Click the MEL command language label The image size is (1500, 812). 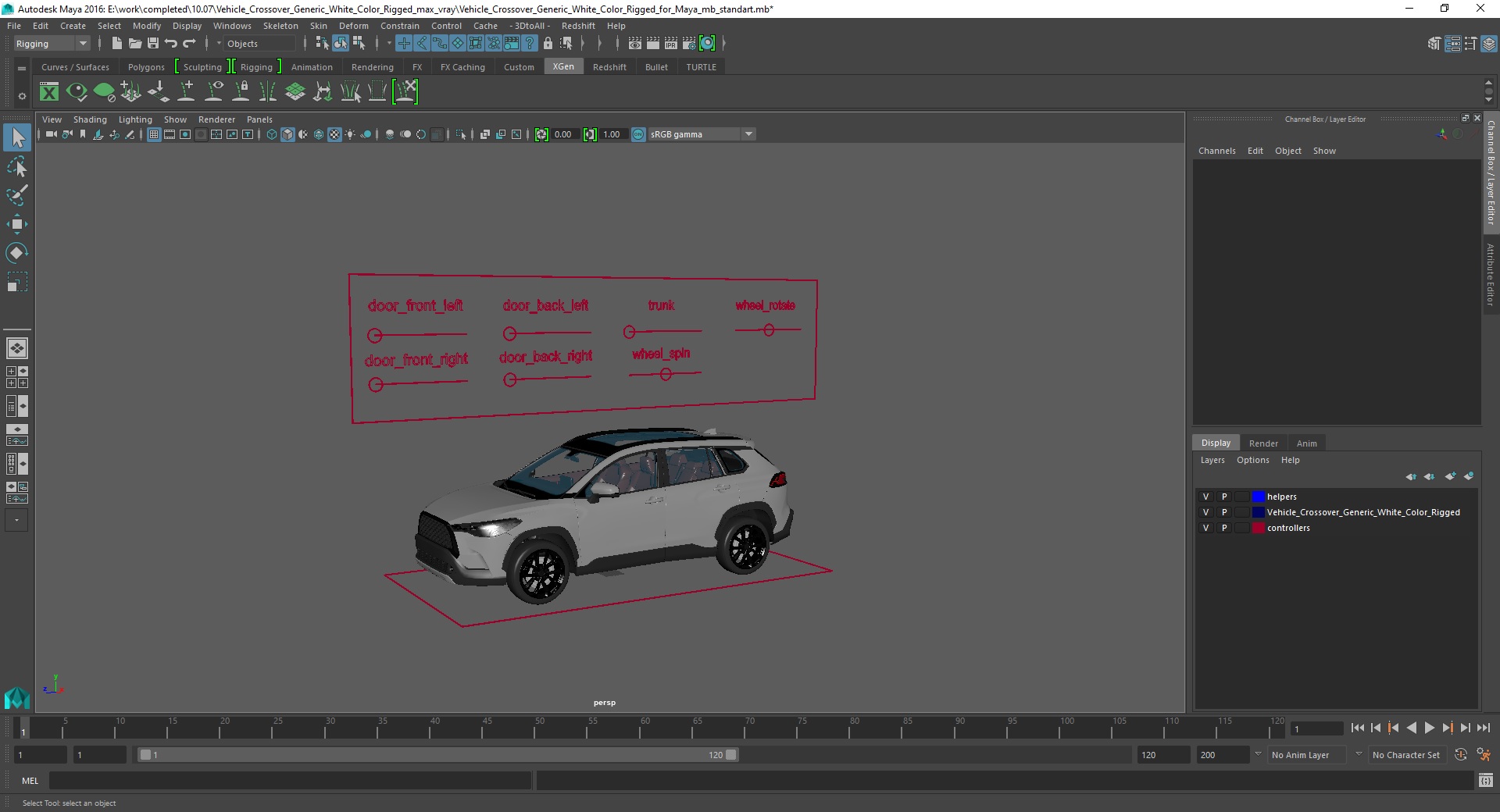coord(30,781)
